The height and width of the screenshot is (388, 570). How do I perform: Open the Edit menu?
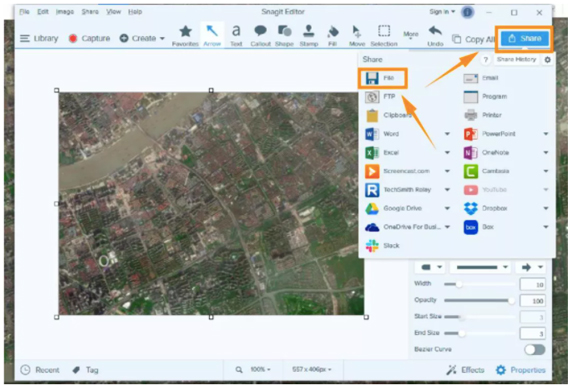(x=43, y=12)
